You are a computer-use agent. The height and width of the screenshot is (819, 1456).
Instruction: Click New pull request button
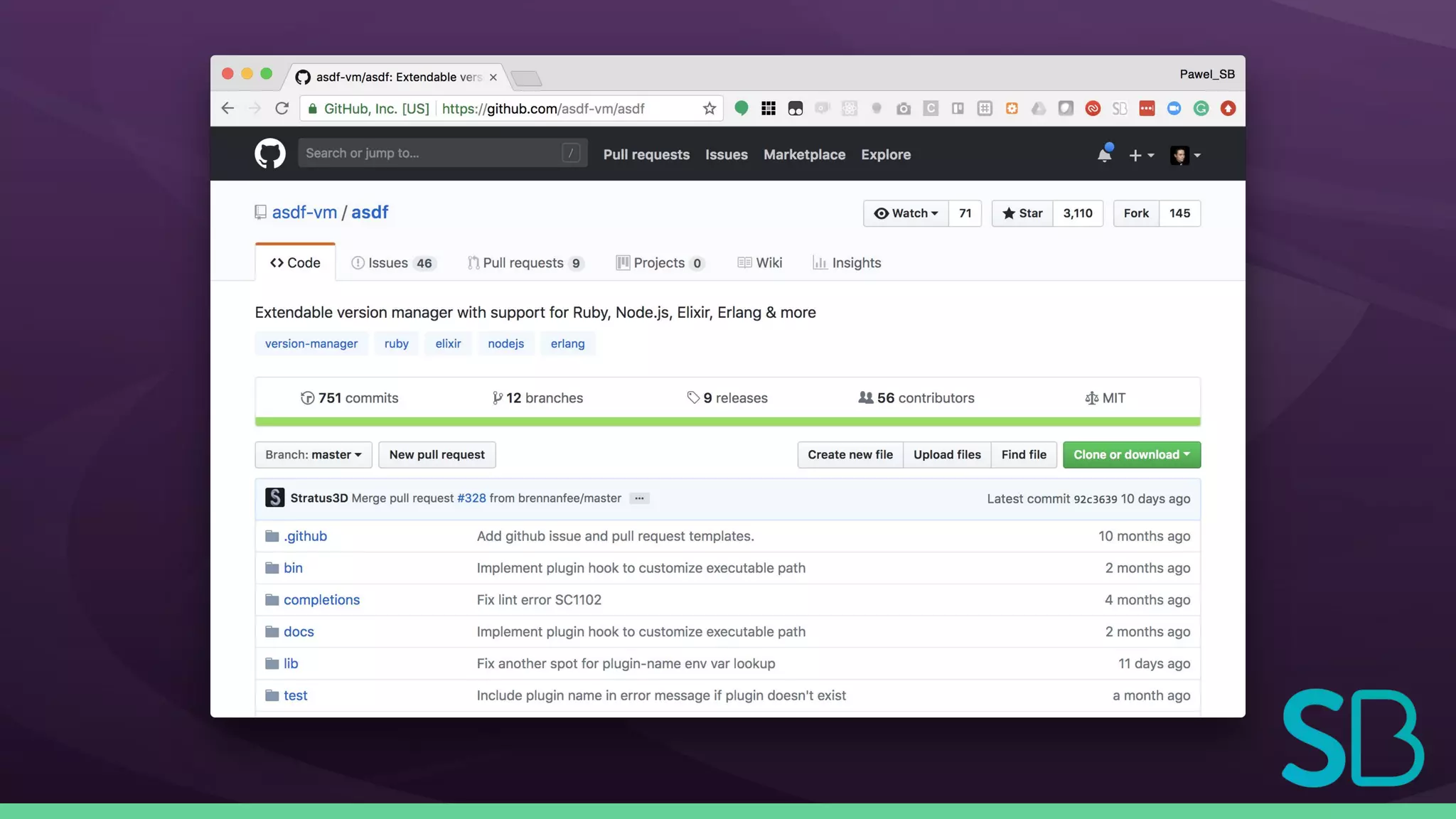[437, 455]
